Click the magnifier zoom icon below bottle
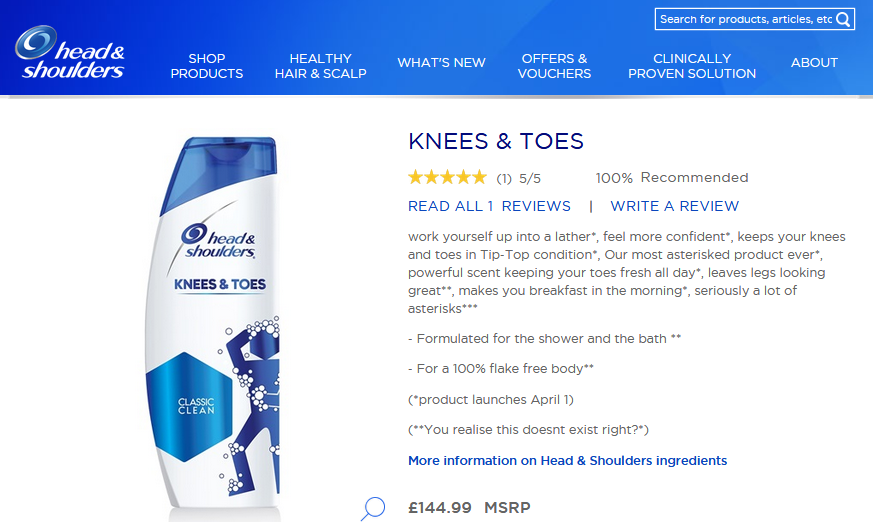This screenshot has height=524, width=873. (x=372, y=509)
